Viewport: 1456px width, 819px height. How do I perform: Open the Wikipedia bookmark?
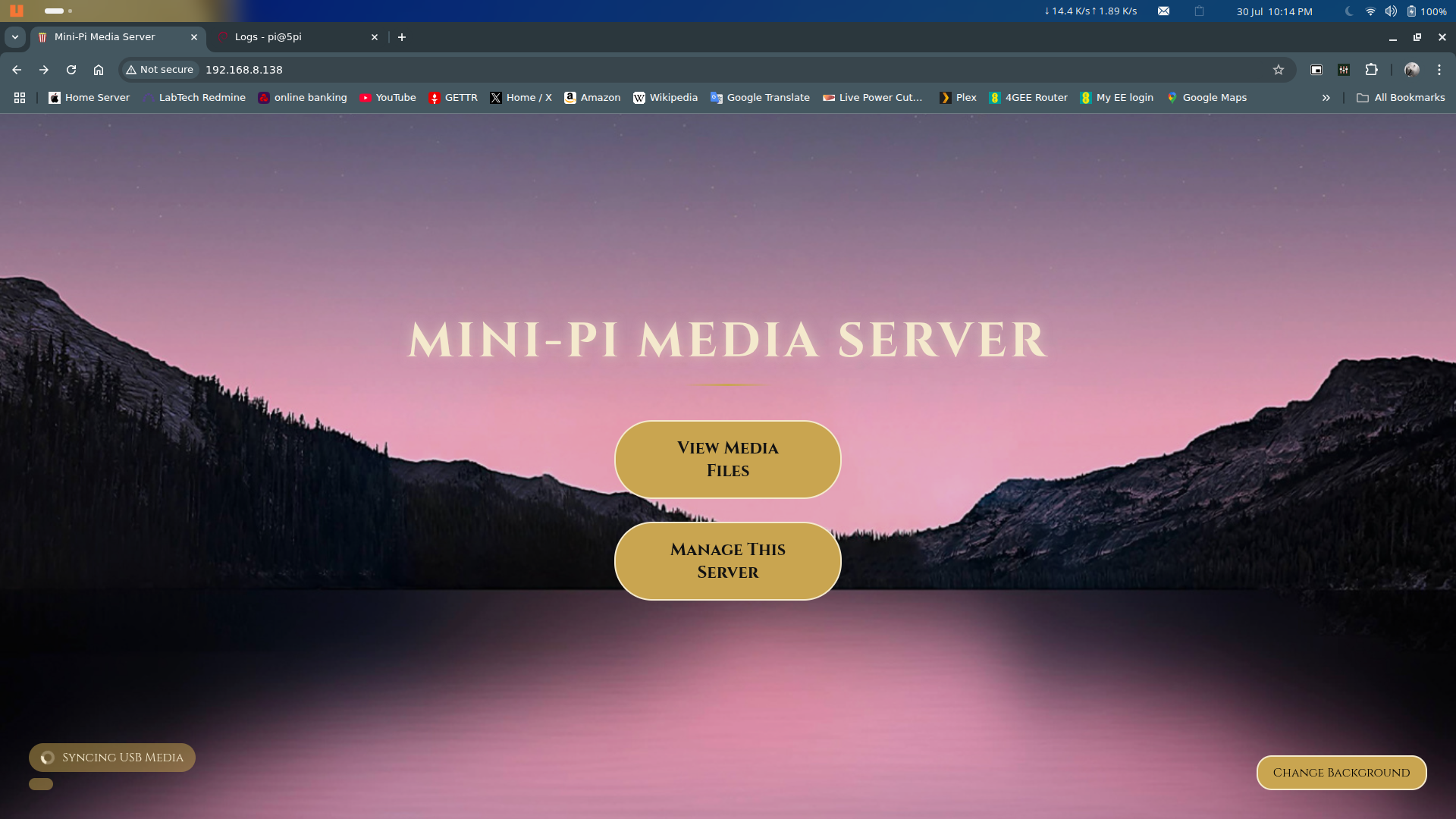coord(665,97)
